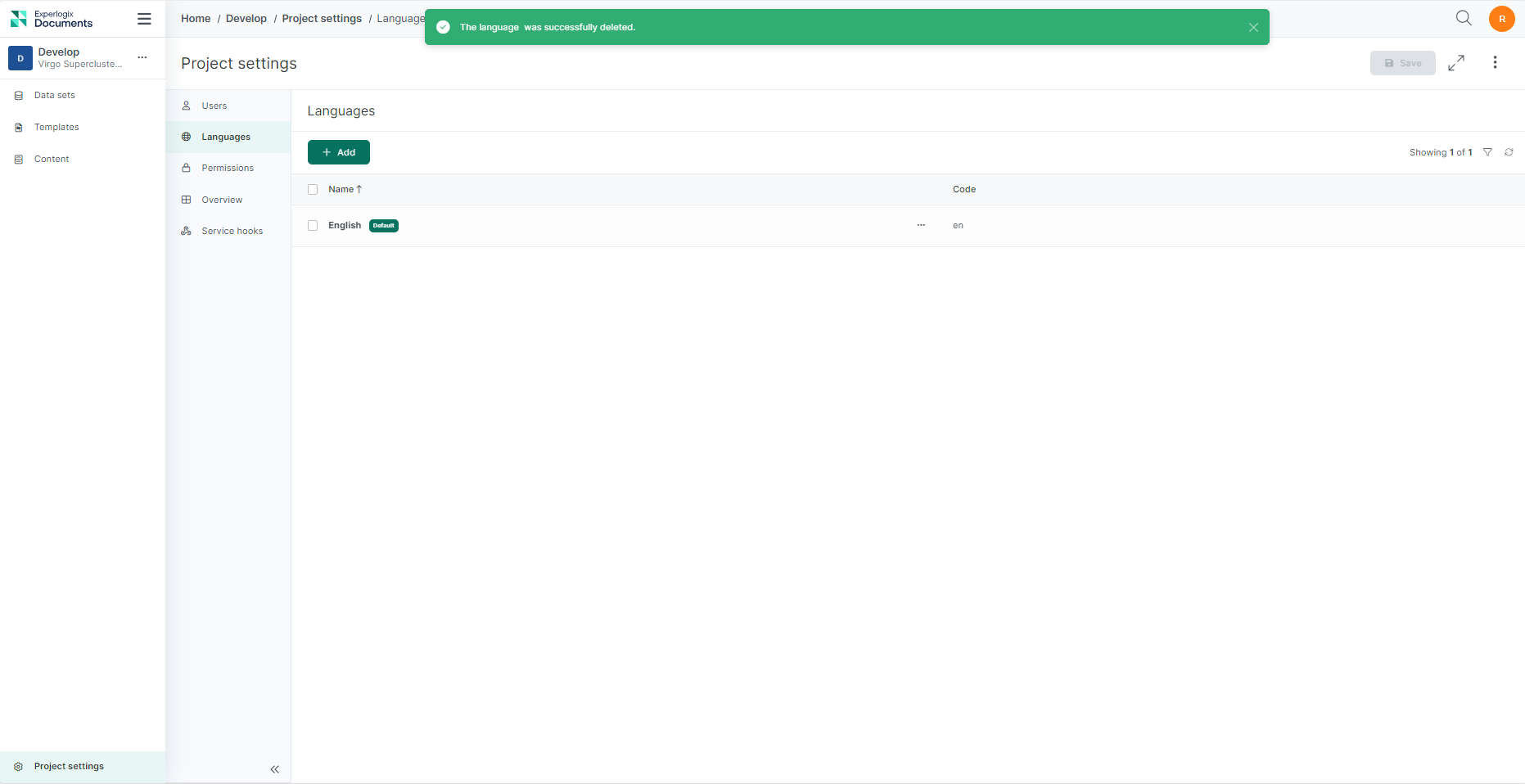Open Data sets in the sidebar

(x=54, y=96)
